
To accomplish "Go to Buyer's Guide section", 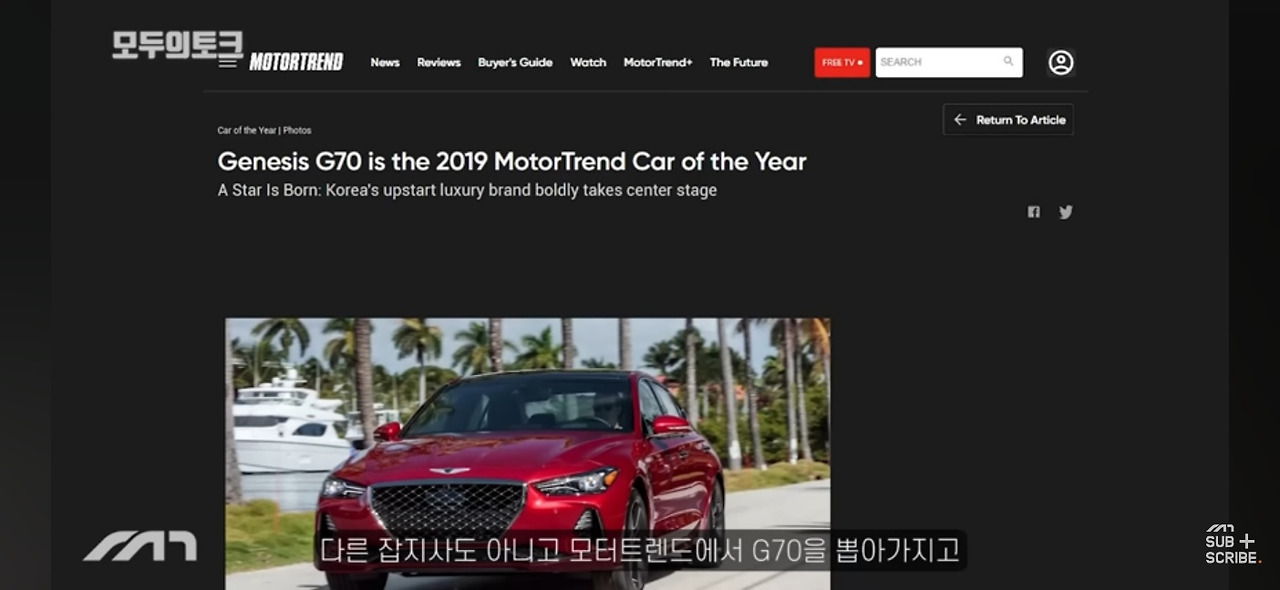I will point(515,62).
